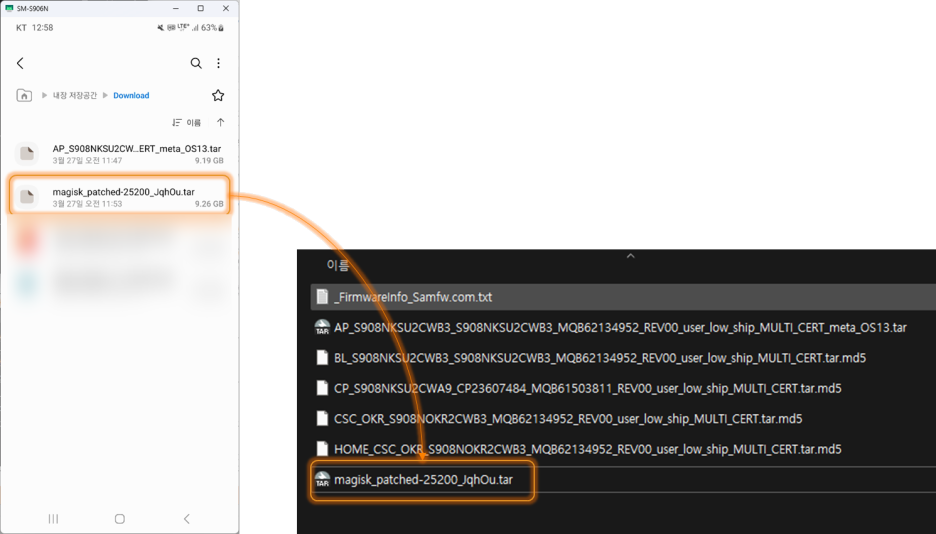Toggle the ascending sort order arrow
This screenshot has height=534, width=936.
(x=220, y=122)
